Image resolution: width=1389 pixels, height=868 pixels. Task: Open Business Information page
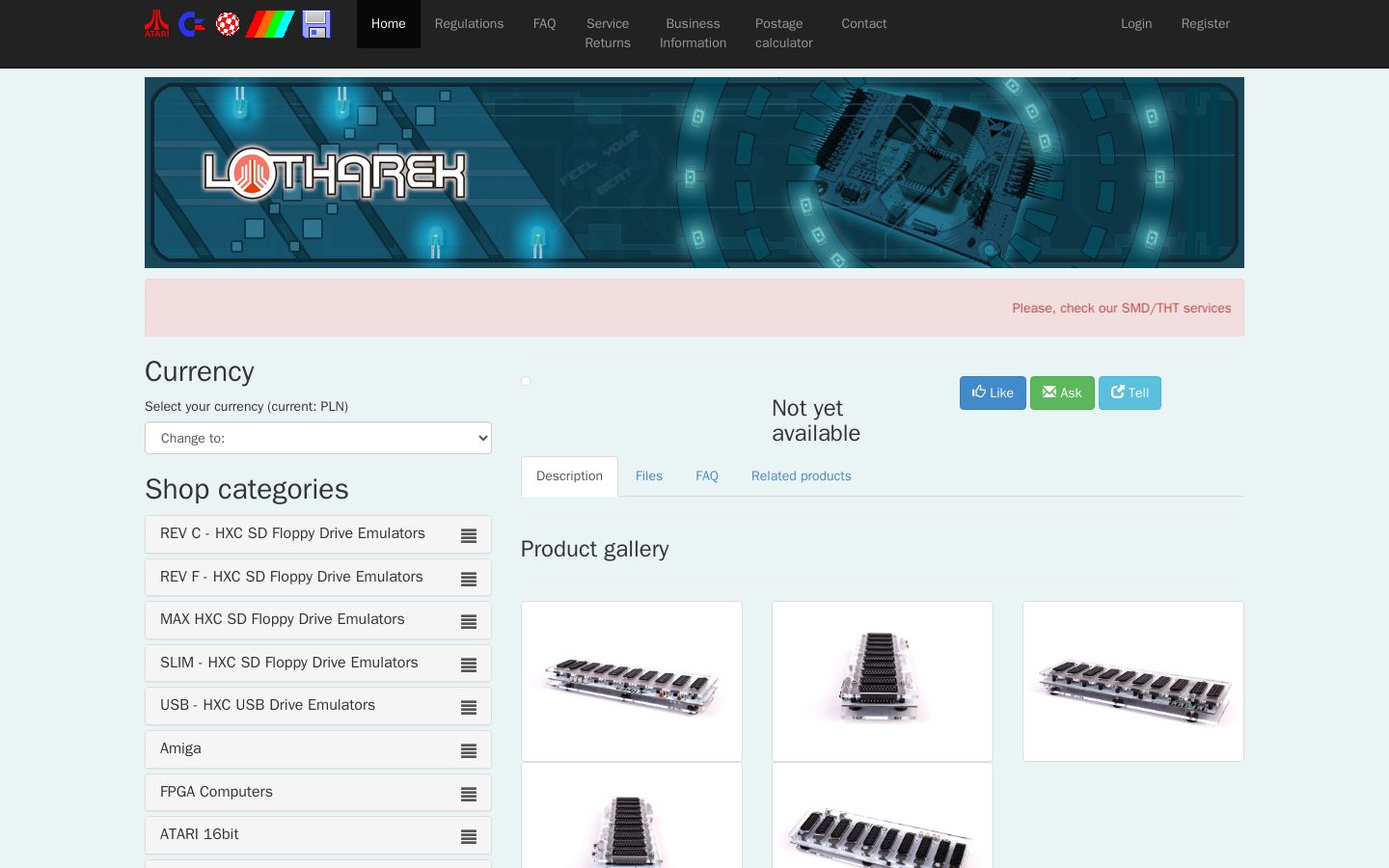693,34
